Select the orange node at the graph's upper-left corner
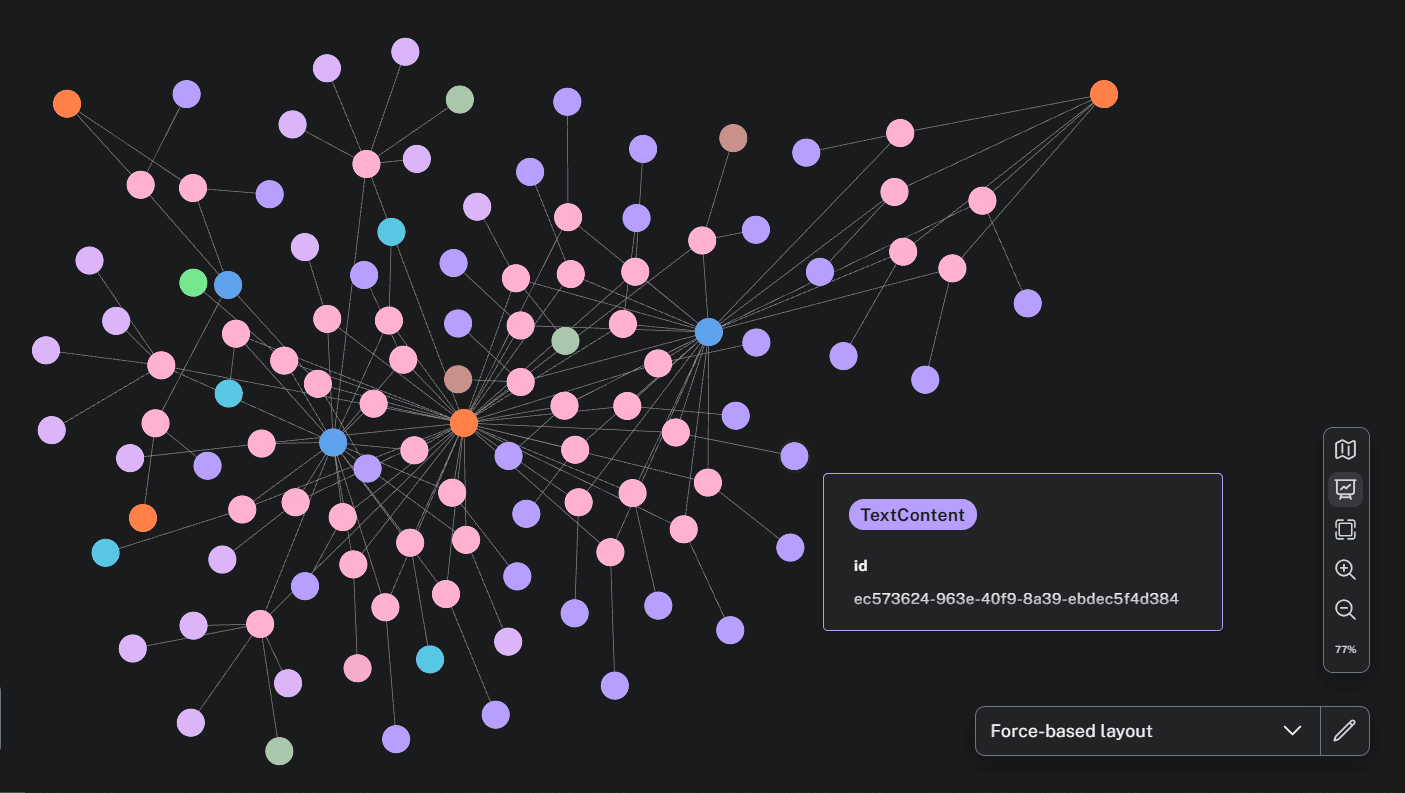 [67, 103]
